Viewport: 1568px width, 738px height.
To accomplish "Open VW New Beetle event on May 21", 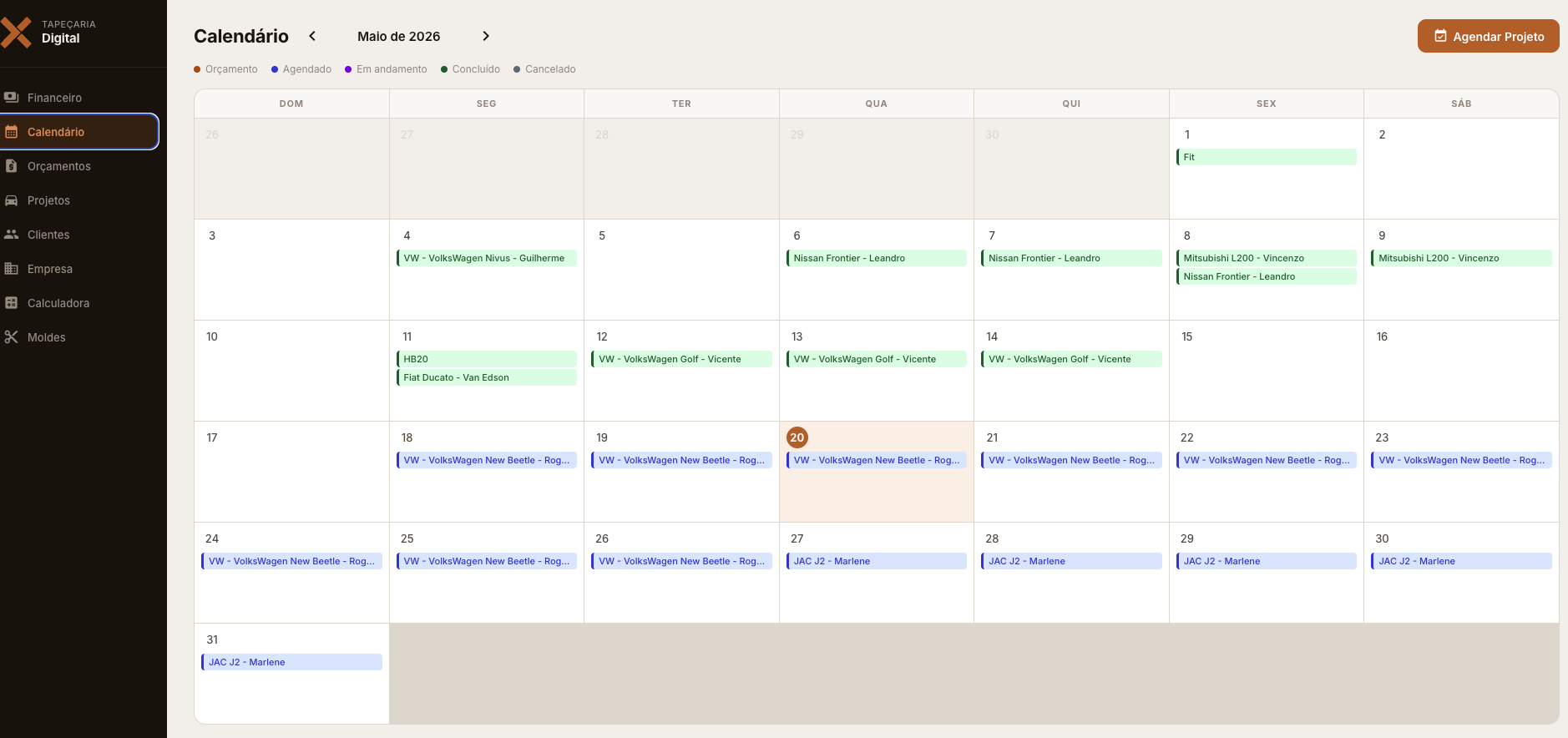I will (x=1071, y=460).
